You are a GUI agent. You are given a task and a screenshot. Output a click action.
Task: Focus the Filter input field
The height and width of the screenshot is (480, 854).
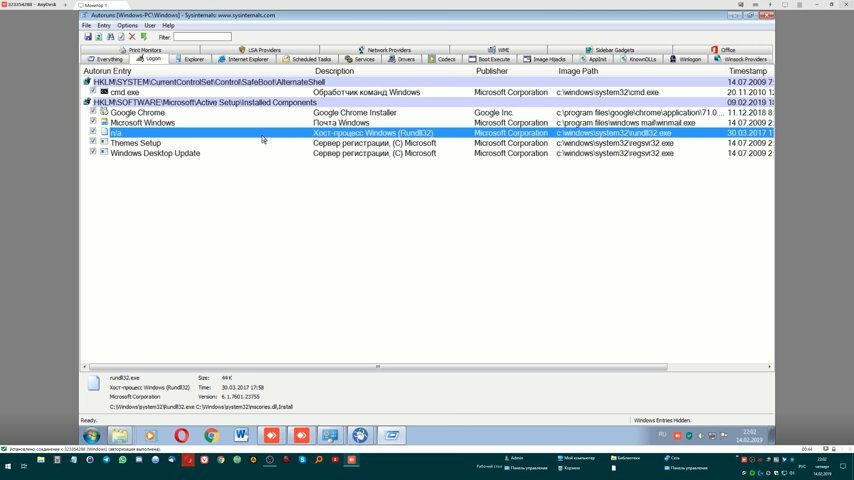tap(202, 37)
